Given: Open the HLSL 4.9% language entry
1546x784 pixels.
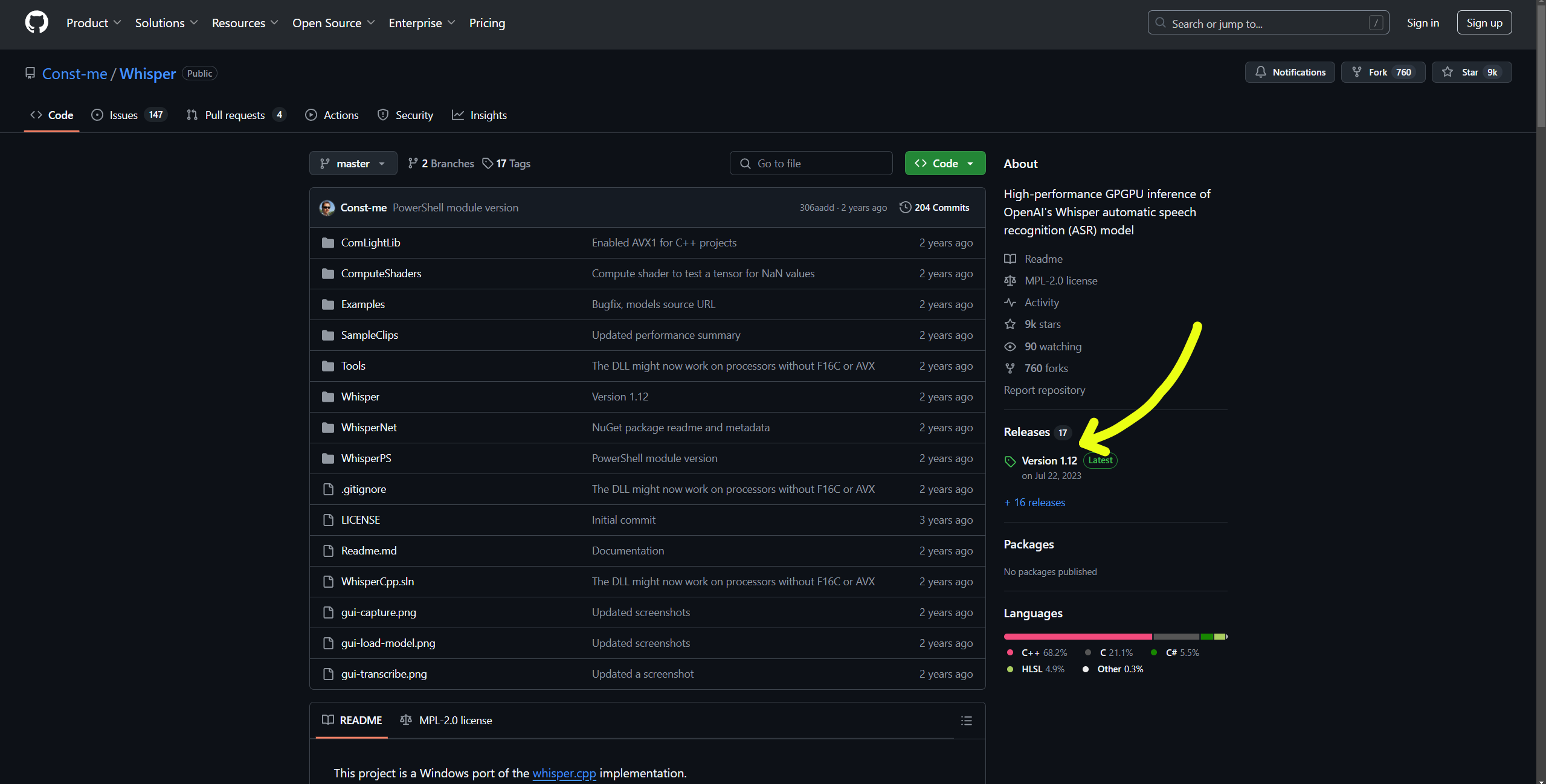Looking at the screenshot, I should (x=1035, y=669).
